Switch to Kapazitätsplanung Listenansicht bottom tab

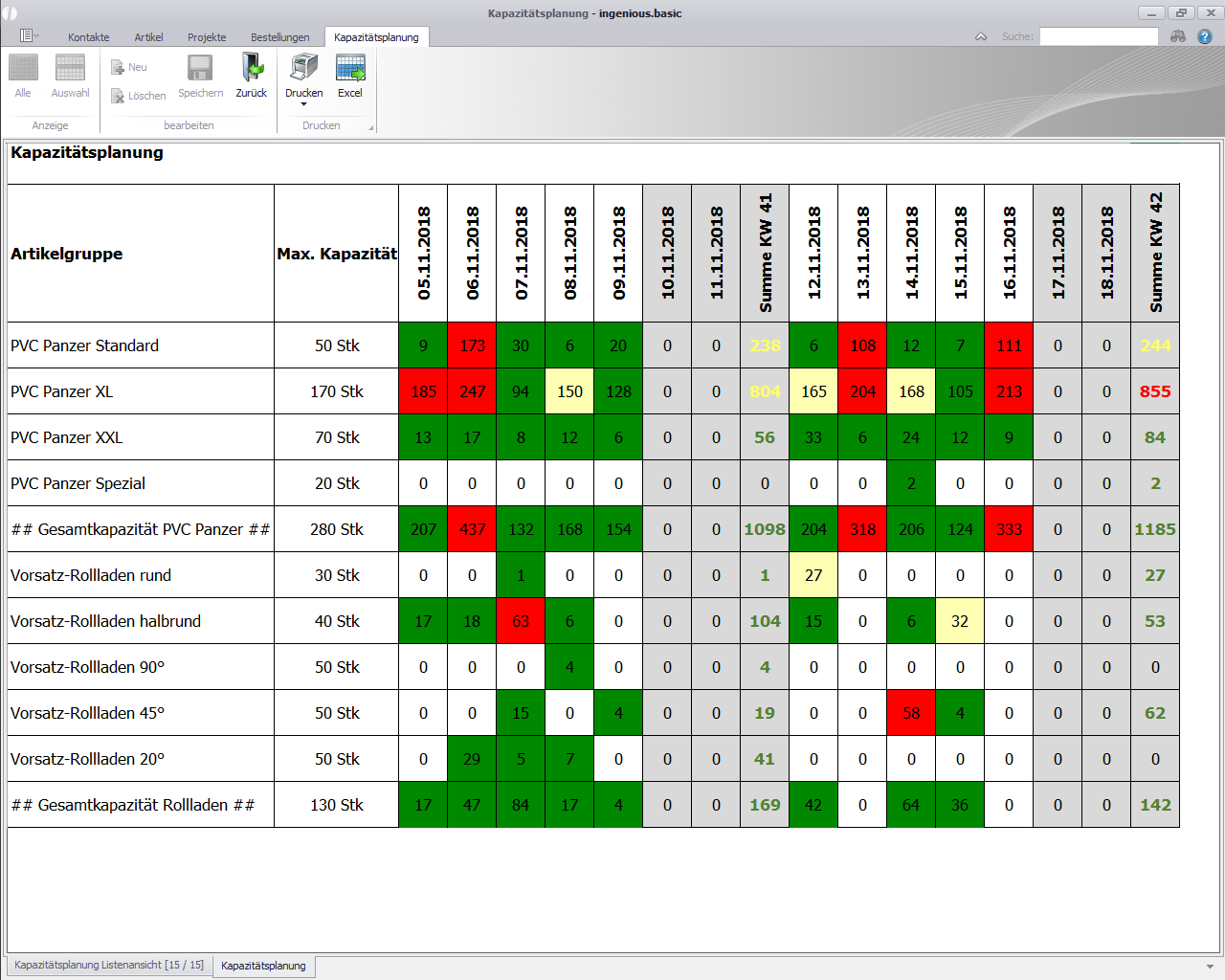pyautogui.click(x=109, y=965)
